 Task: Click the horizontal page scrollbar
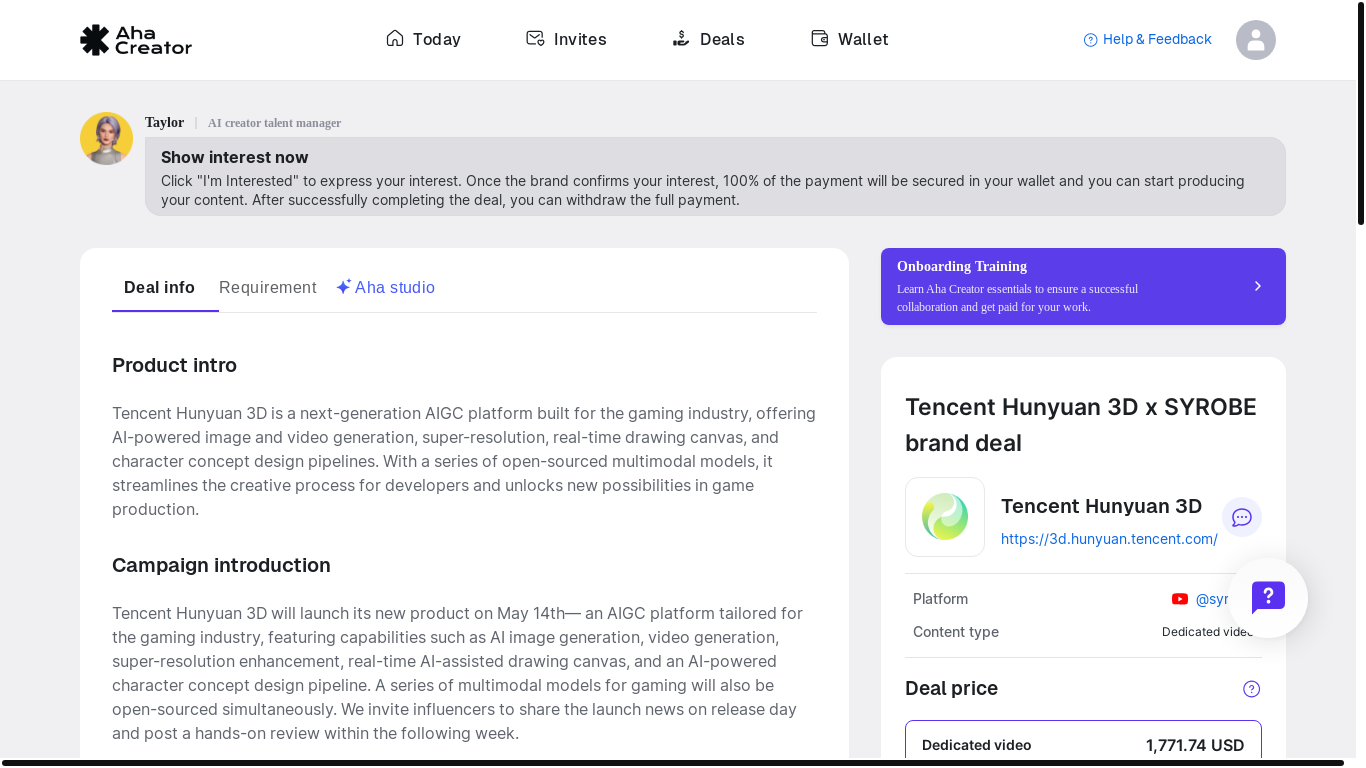coord(673,763)
